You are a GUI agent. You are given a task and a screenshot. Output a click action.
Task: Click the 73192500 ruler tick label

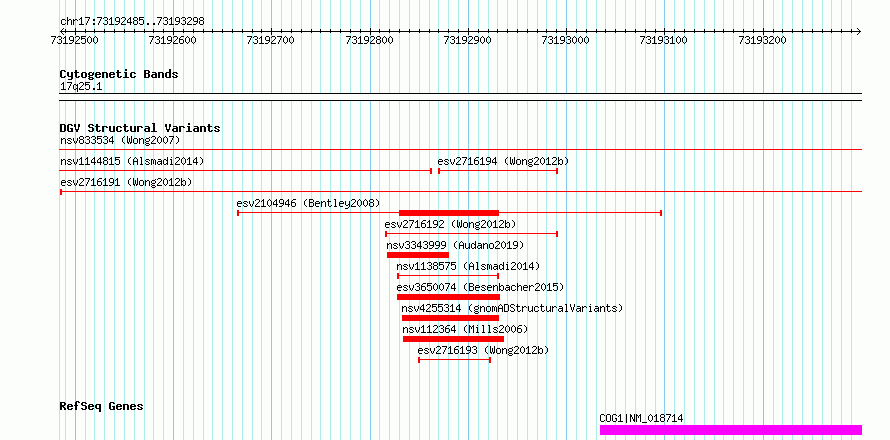click(x=74, y=40)
